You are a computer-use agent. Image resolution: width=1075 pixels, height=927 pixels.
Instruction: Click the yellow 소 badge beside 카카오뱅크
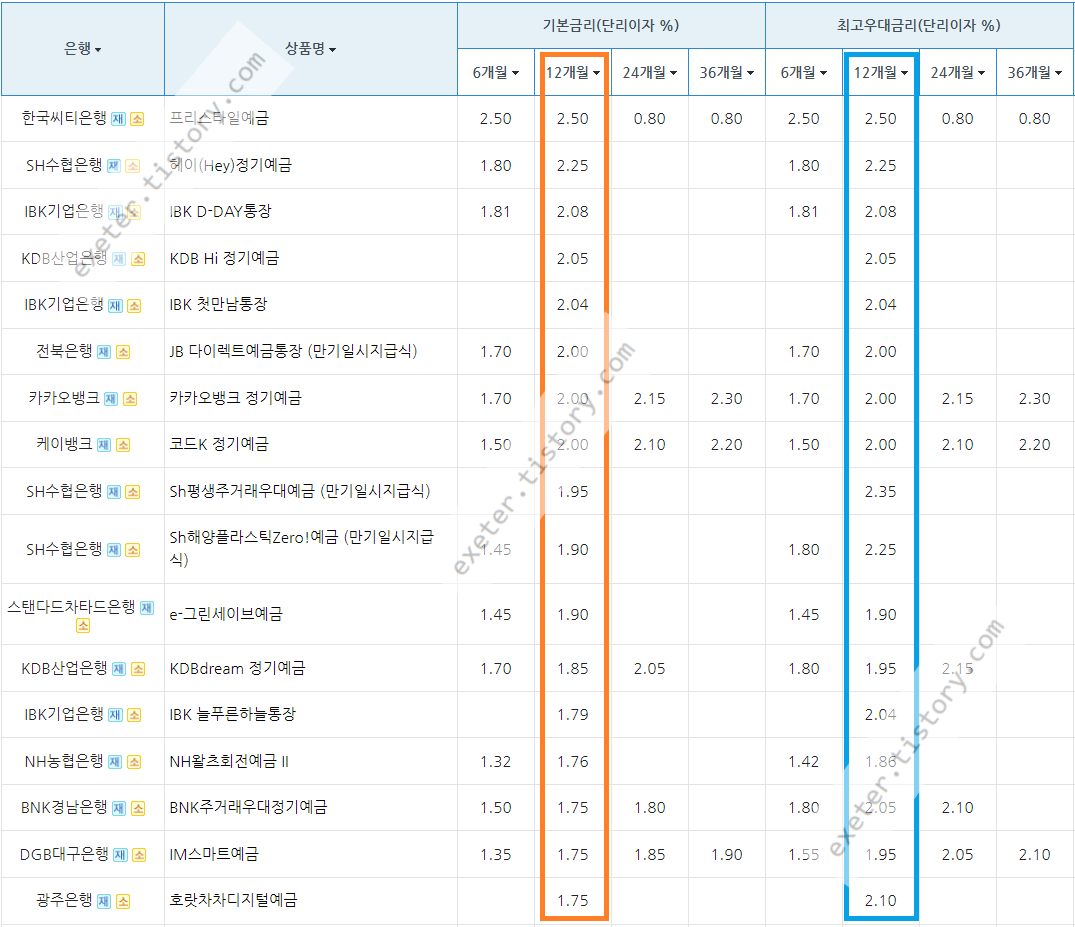[130, 399]
